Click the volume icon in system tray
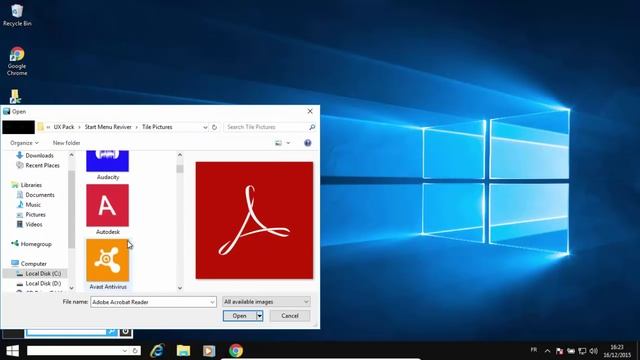This screenshot has height=360, width=640. point(594,351)
